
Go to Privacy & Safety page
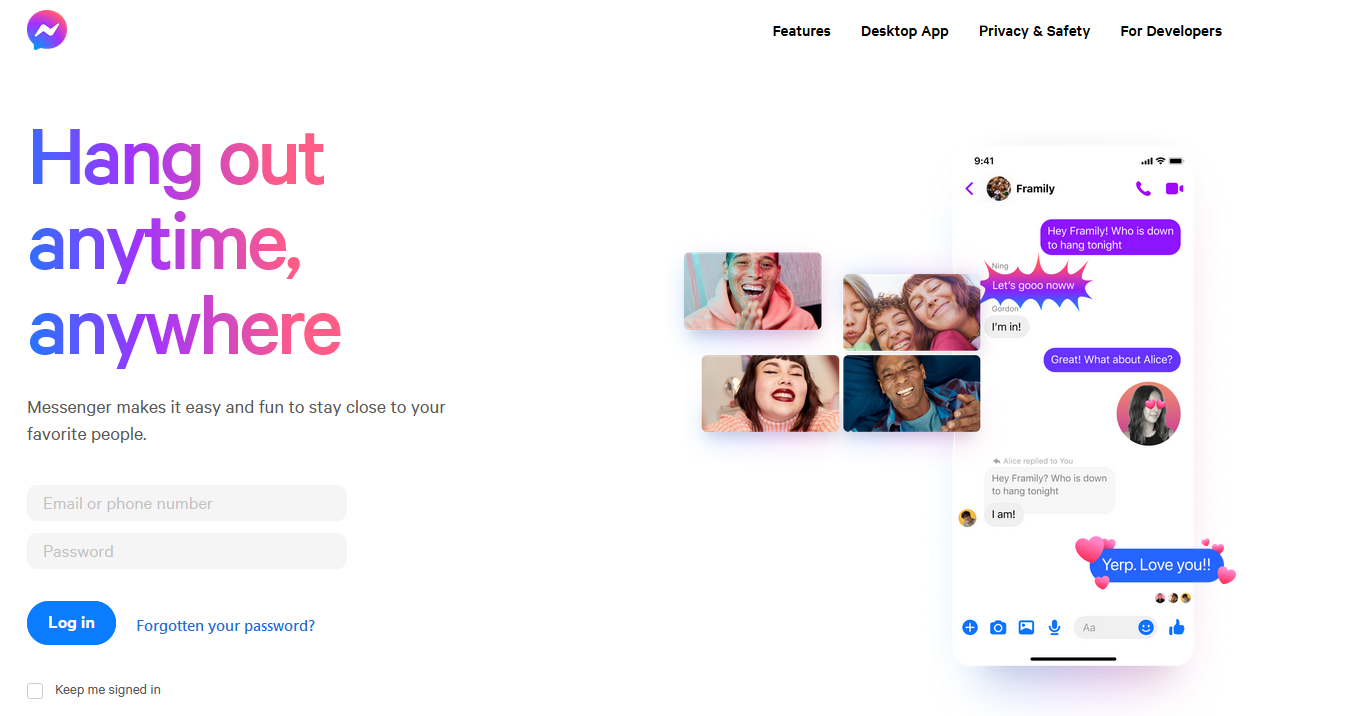point(1034,31)
